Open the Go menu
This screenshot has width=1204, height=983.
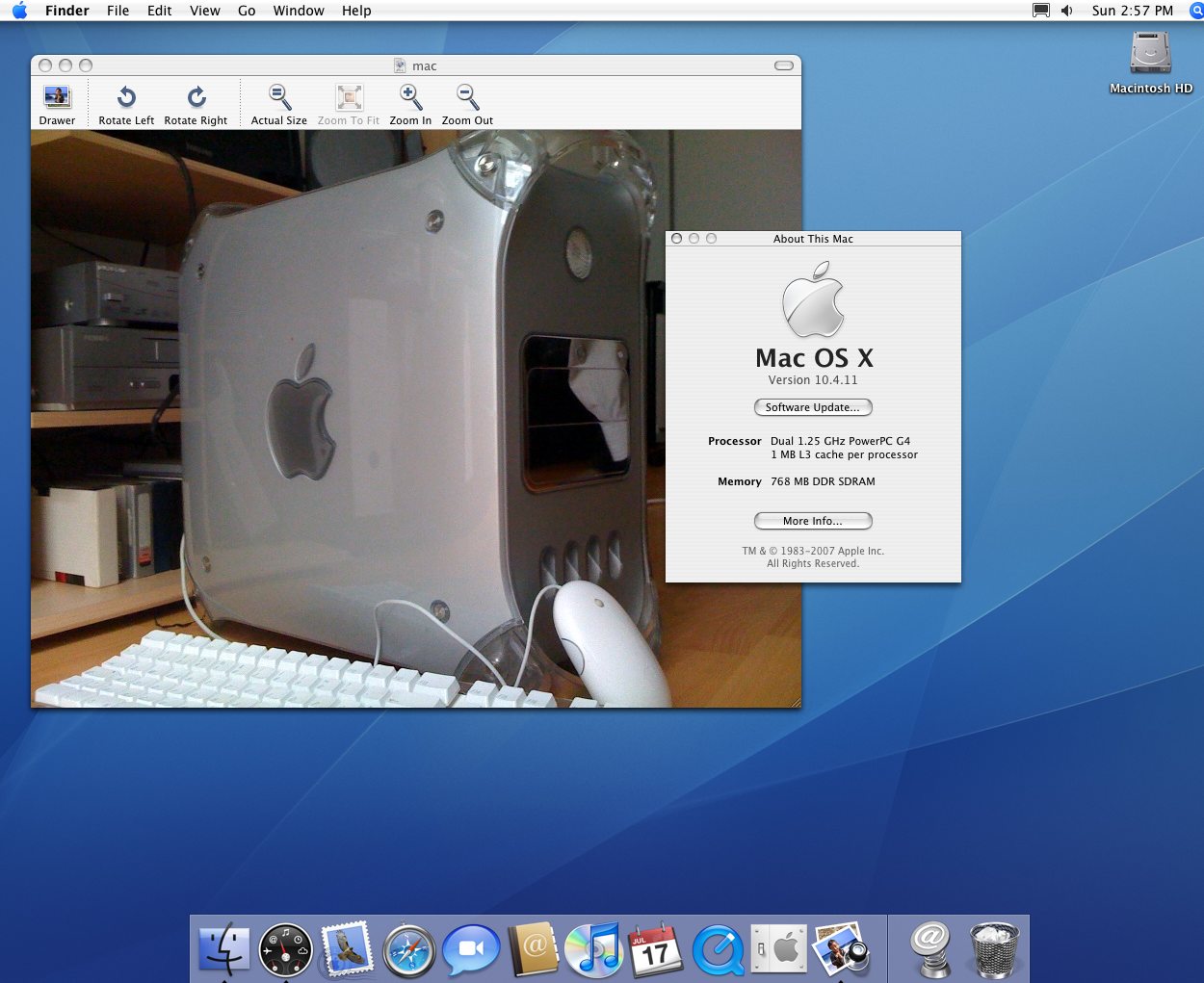coord(247,11)
